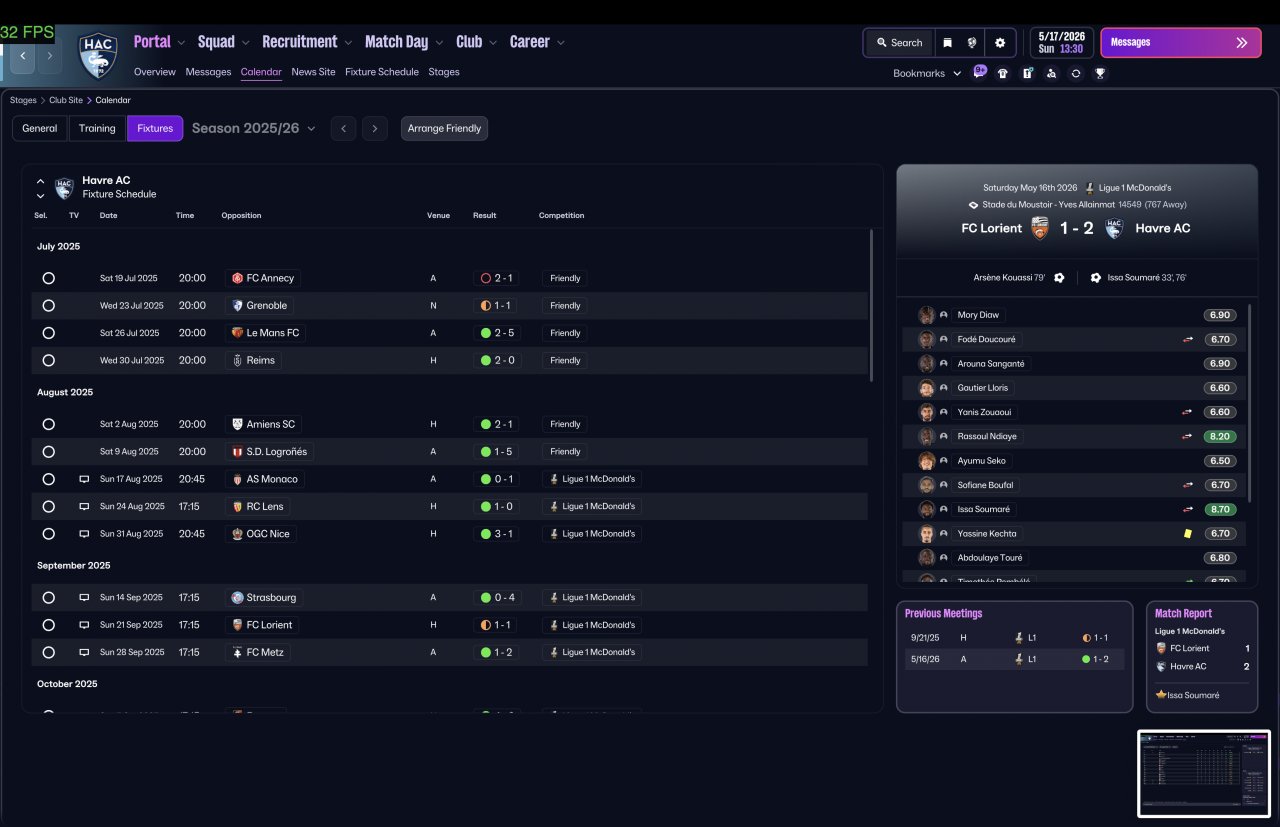1280x827 pixels.
Task: Switch to the General tab
Action: (40, 128)
